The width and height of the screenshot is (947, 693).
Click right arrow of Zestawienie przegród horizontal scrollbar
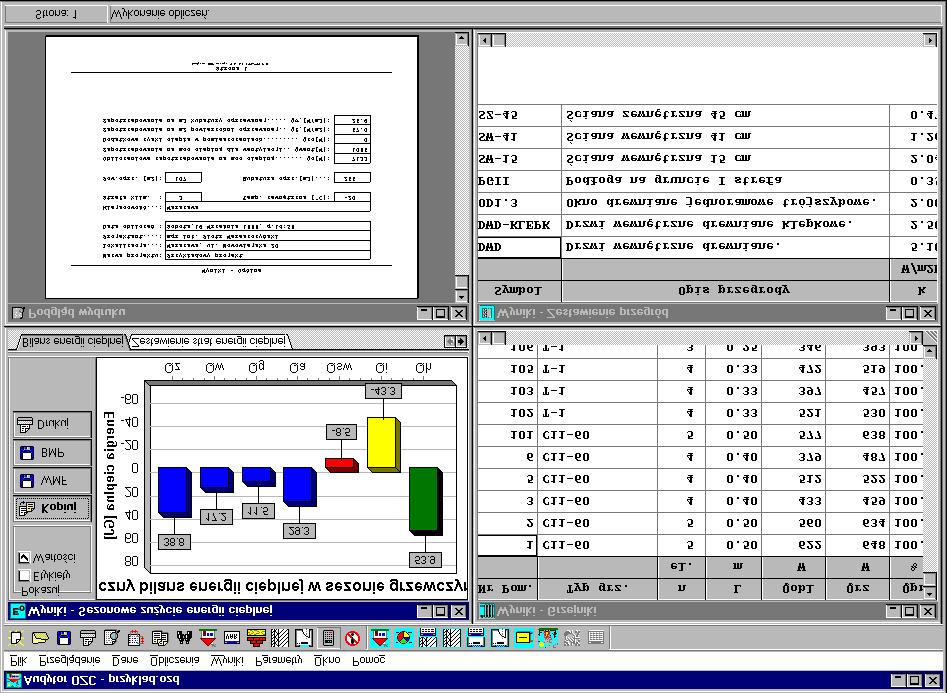point(930,40)
